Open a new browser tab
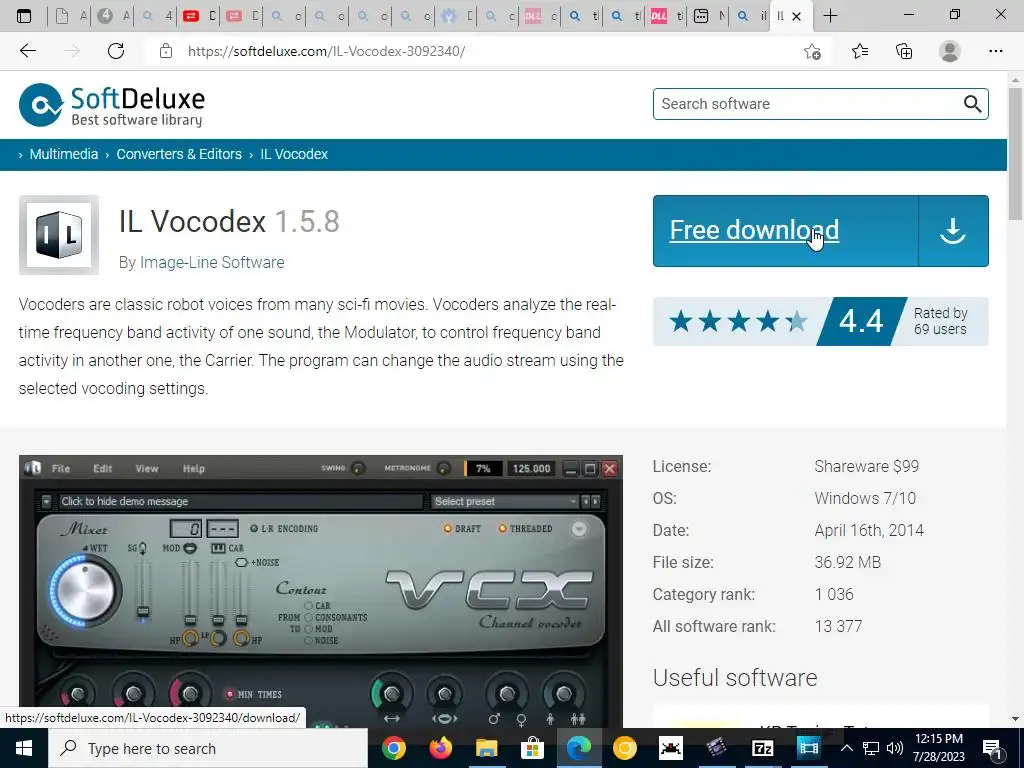The width and height of the screenshot is (1024, 768). (x=830, y=16)
